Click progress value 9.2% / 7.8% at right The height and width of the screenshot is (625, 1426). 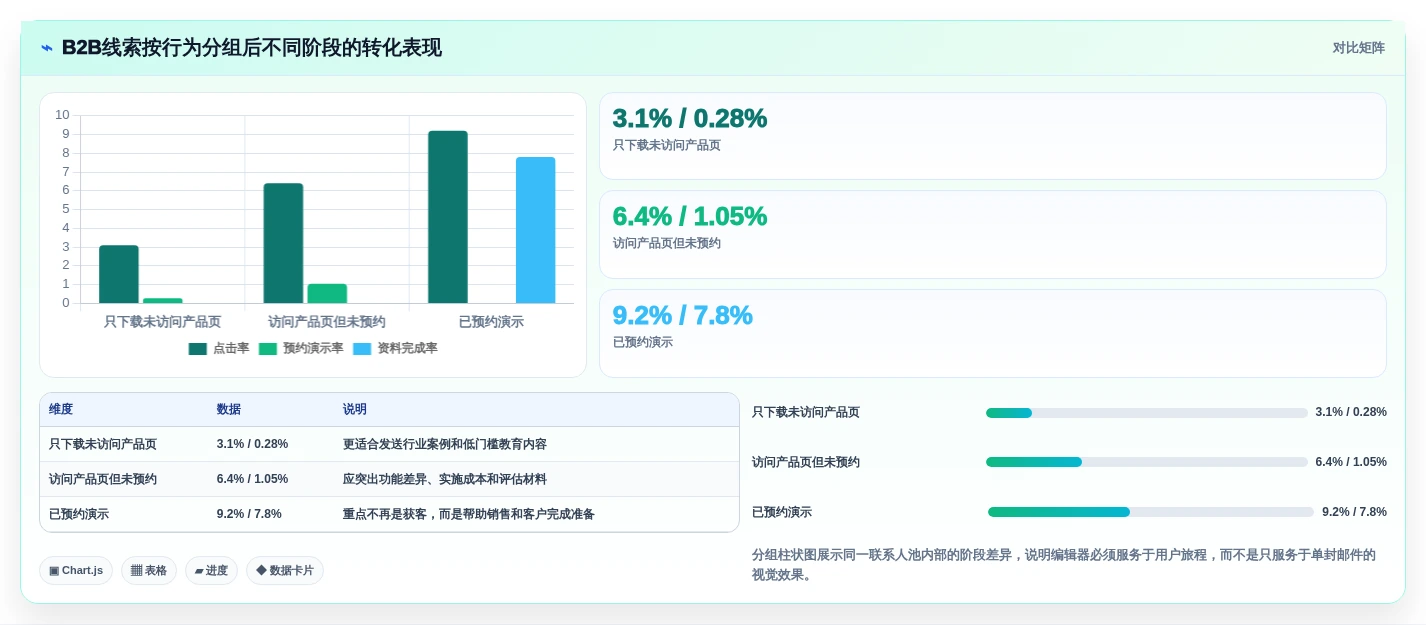coord(1354,512)
